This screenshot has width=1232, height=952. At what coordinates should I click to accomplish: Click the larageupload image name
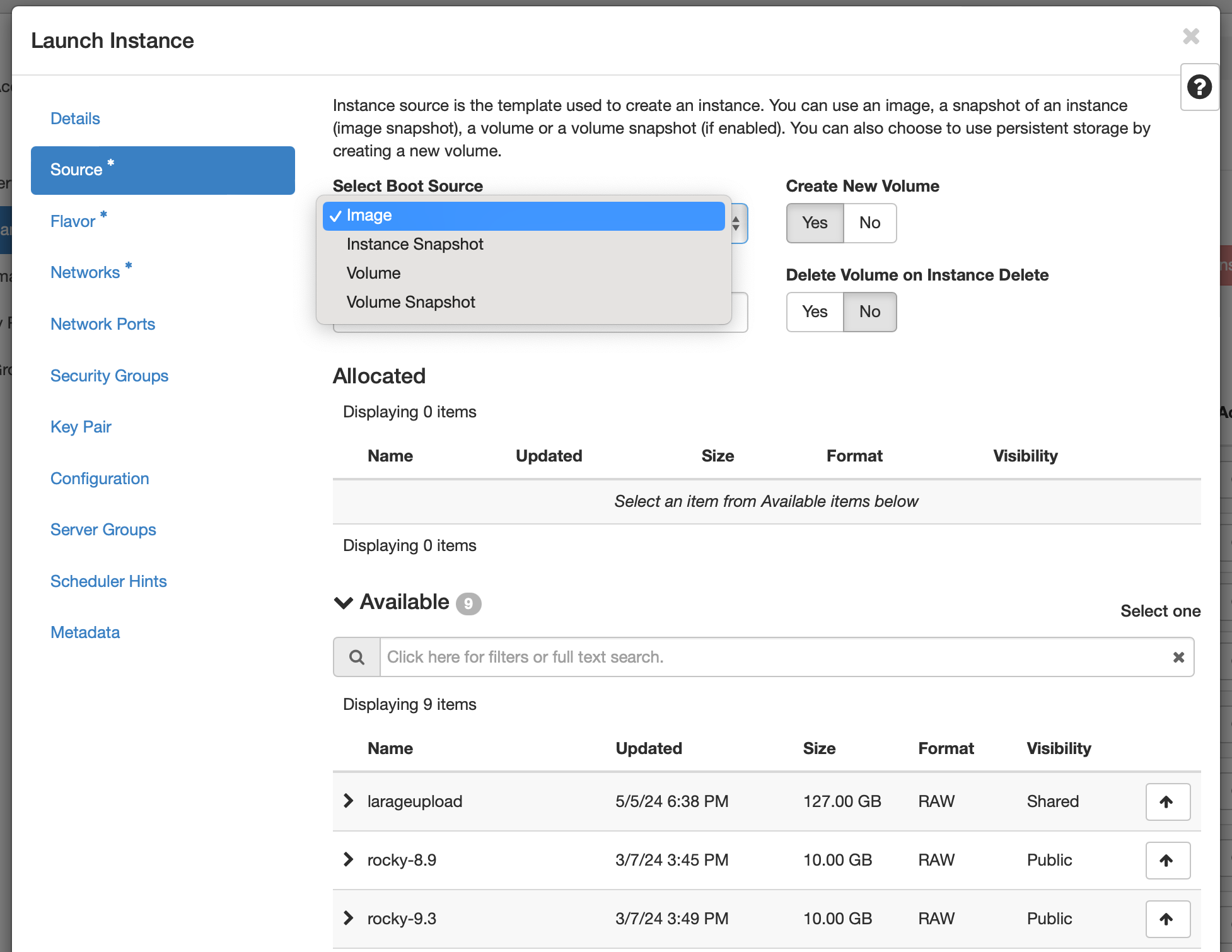click(415, 801)
